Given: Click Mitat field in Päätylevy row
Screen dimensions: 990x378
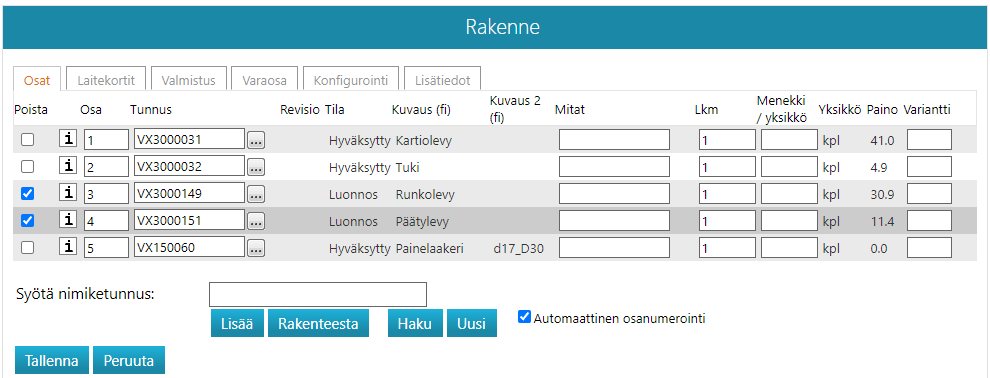Looking at the screenshot, I should tap(614, 221).
